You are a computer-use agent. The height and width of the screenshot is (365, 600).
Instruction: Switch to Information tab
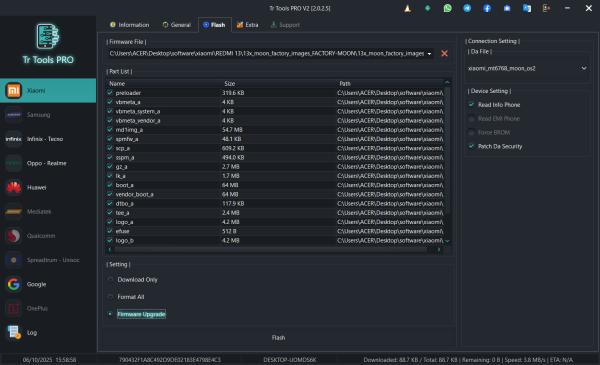[x=129, y=25]
